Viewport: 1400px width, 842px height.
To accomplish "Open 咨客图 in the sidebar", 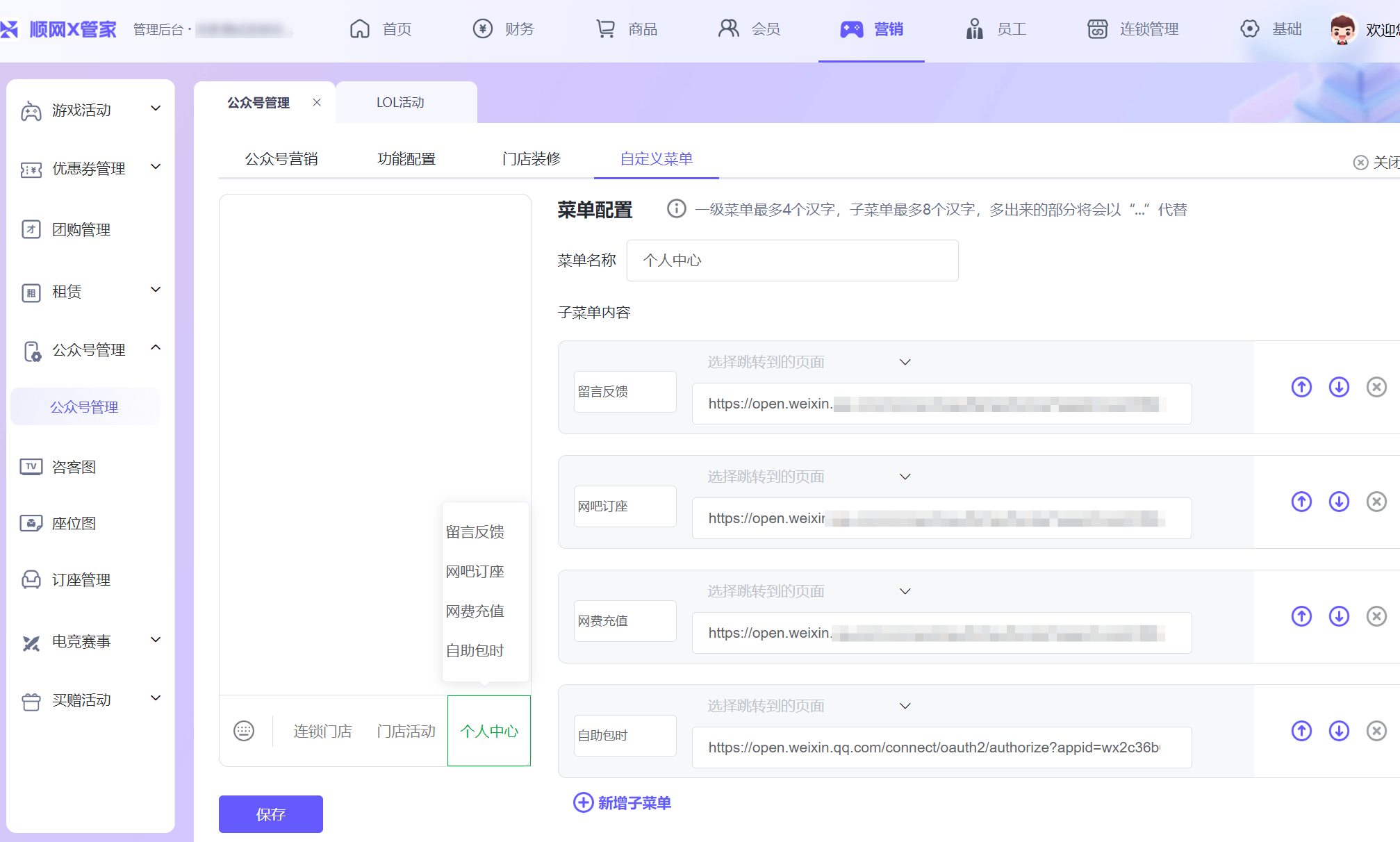I will click(74, 467).
